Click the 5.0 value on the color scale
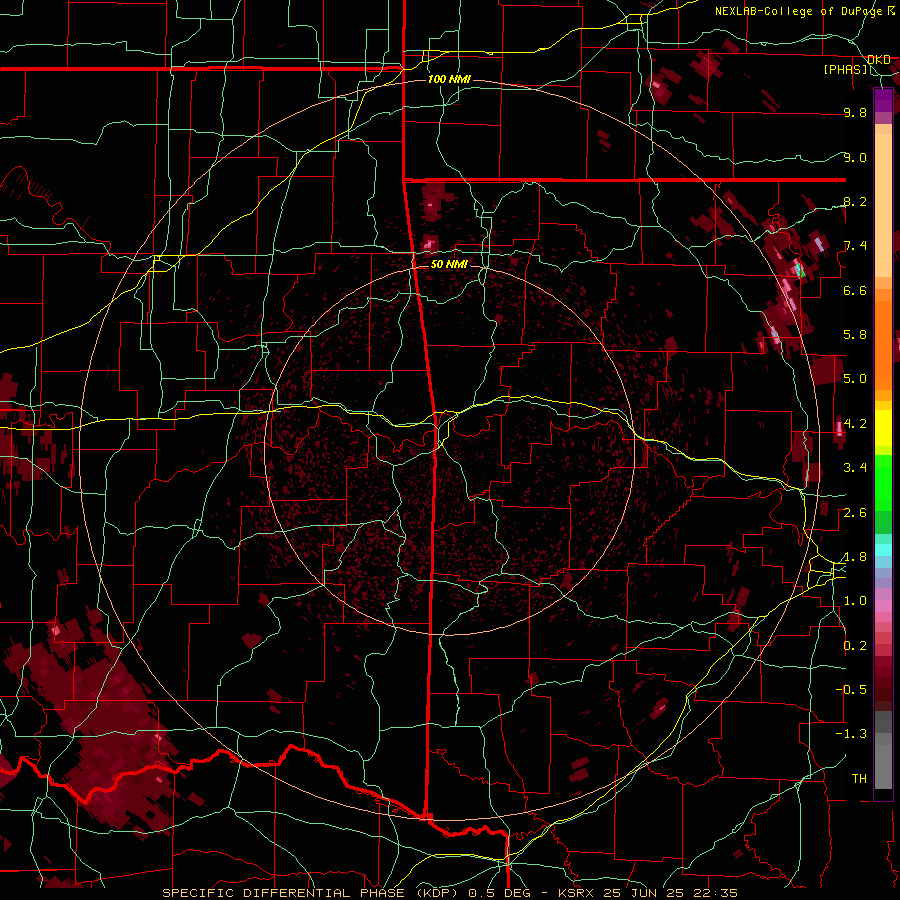 click(855, 379)
